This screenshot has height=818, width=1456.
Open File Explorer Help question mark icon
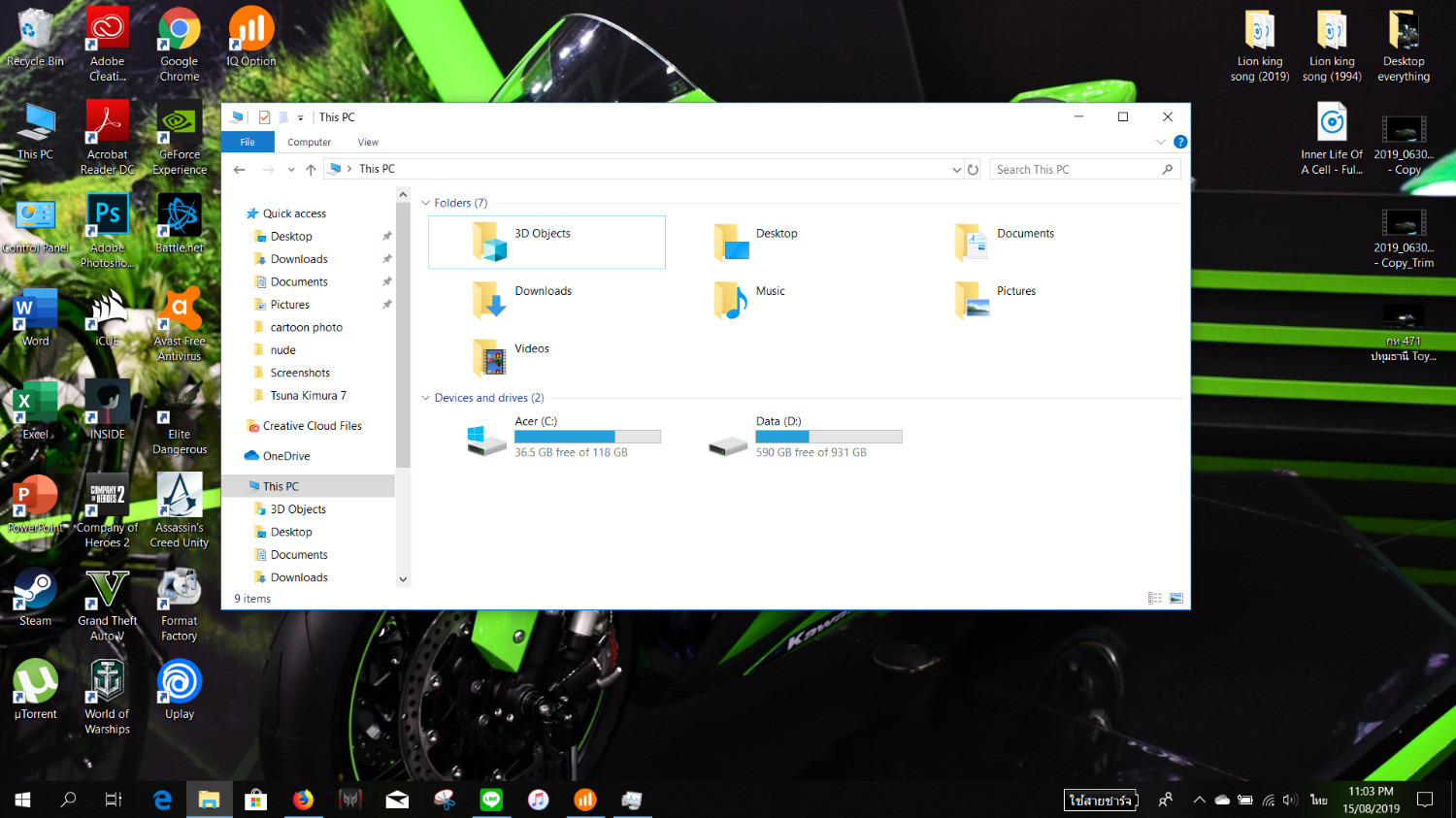tap(1180, 142)
